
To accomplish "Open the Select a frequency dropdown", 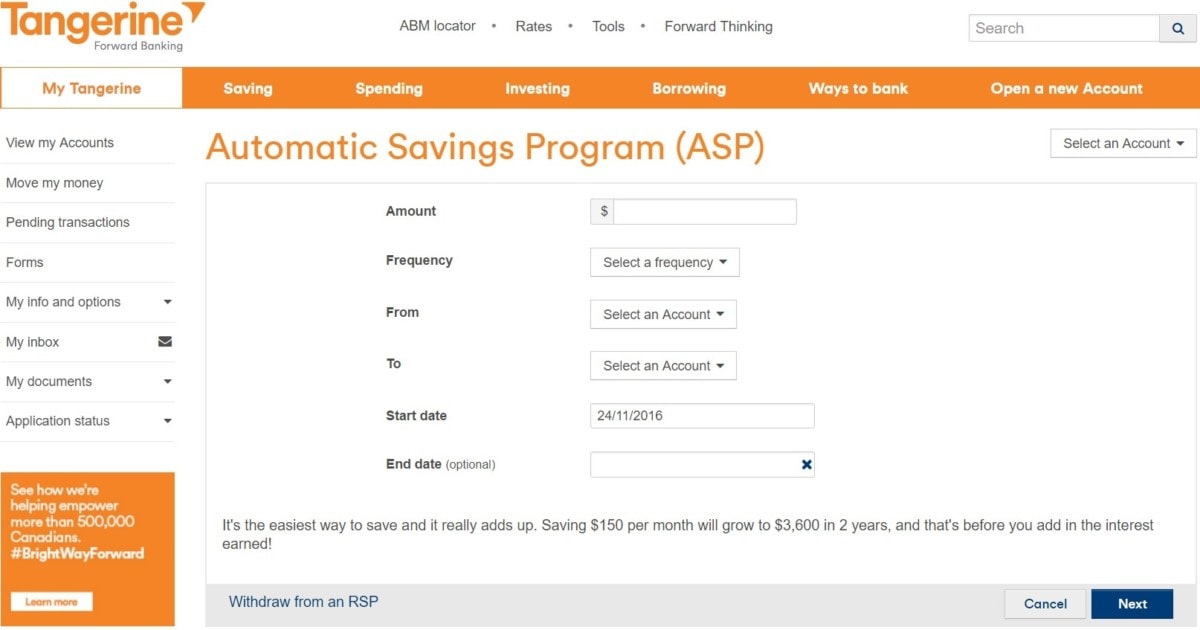I will [x=664, y=262].
